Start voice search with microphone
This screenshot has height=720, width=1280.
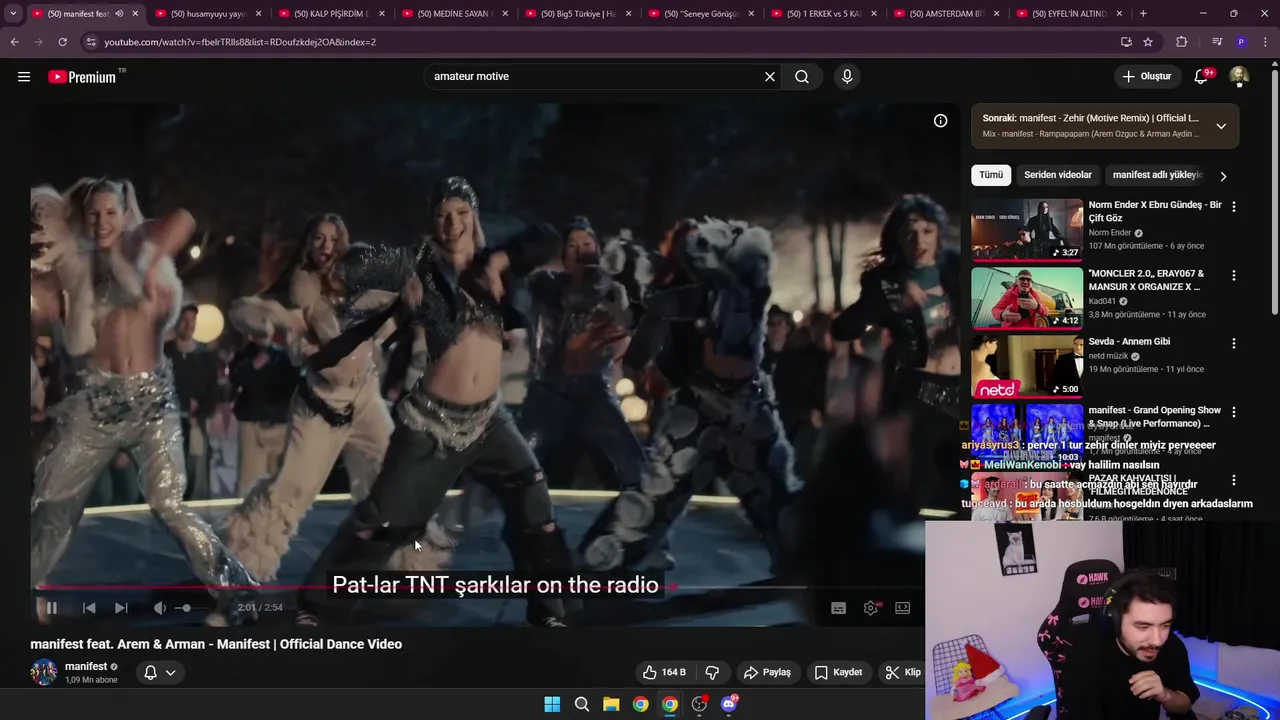point(847,77)
